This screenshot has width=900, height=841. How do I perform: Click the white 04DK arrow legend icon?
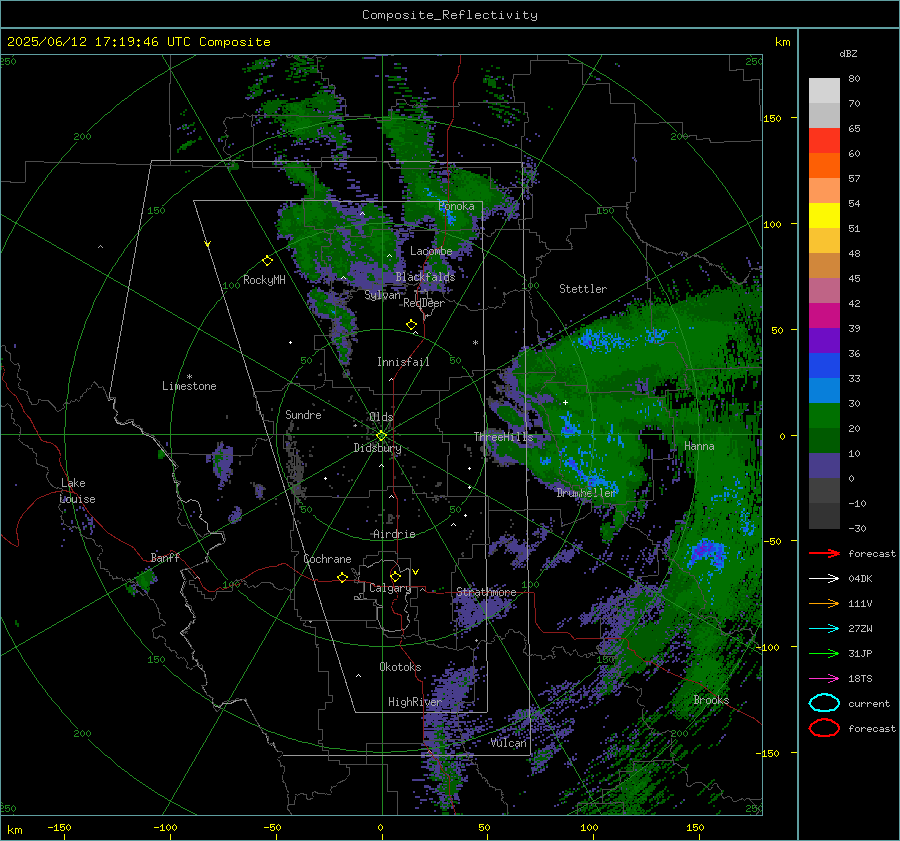point(824,578)
